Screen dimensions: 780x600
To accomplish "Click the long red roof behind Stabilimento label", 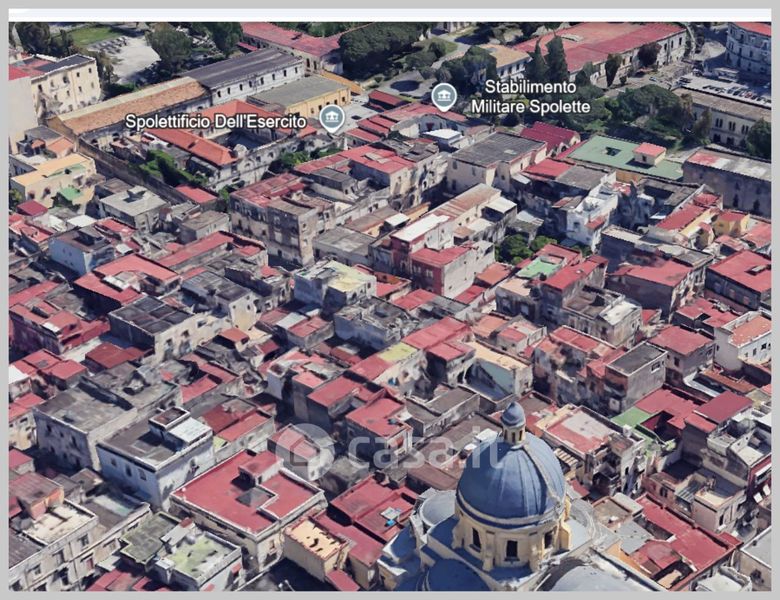I will click(x=600, y=42).
